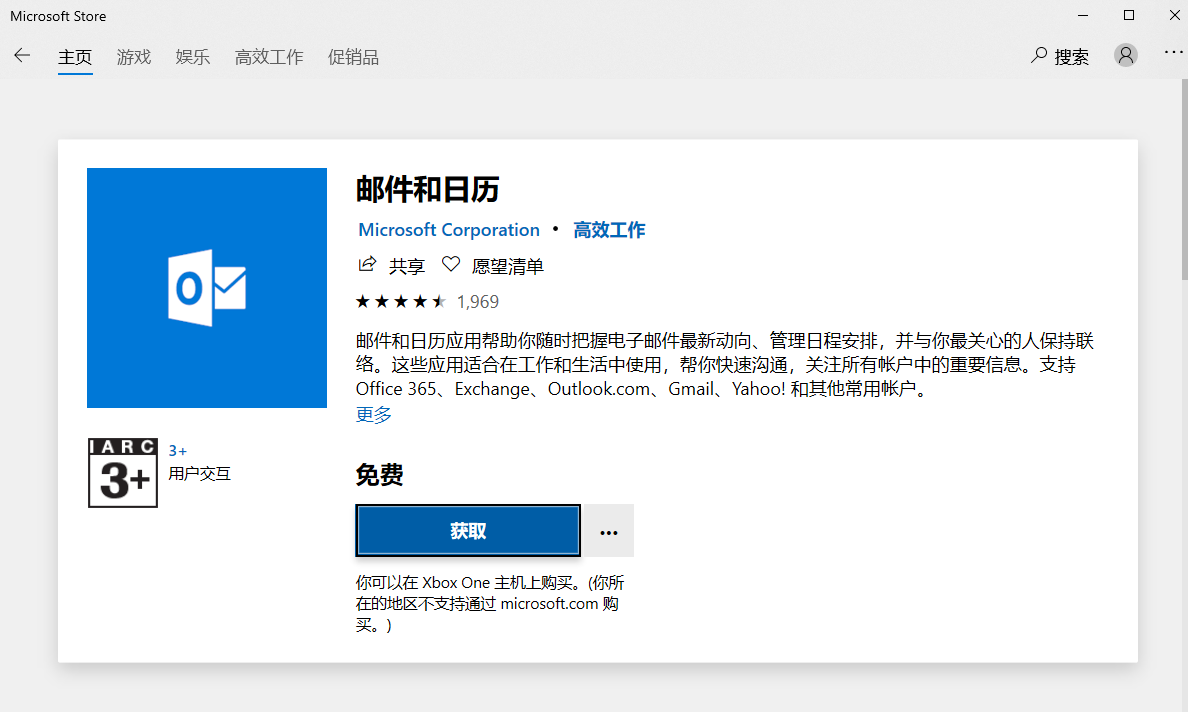Screen dimensions: 1188x712
Task: Open the 3+ age rating link
Action: [177, 451]
